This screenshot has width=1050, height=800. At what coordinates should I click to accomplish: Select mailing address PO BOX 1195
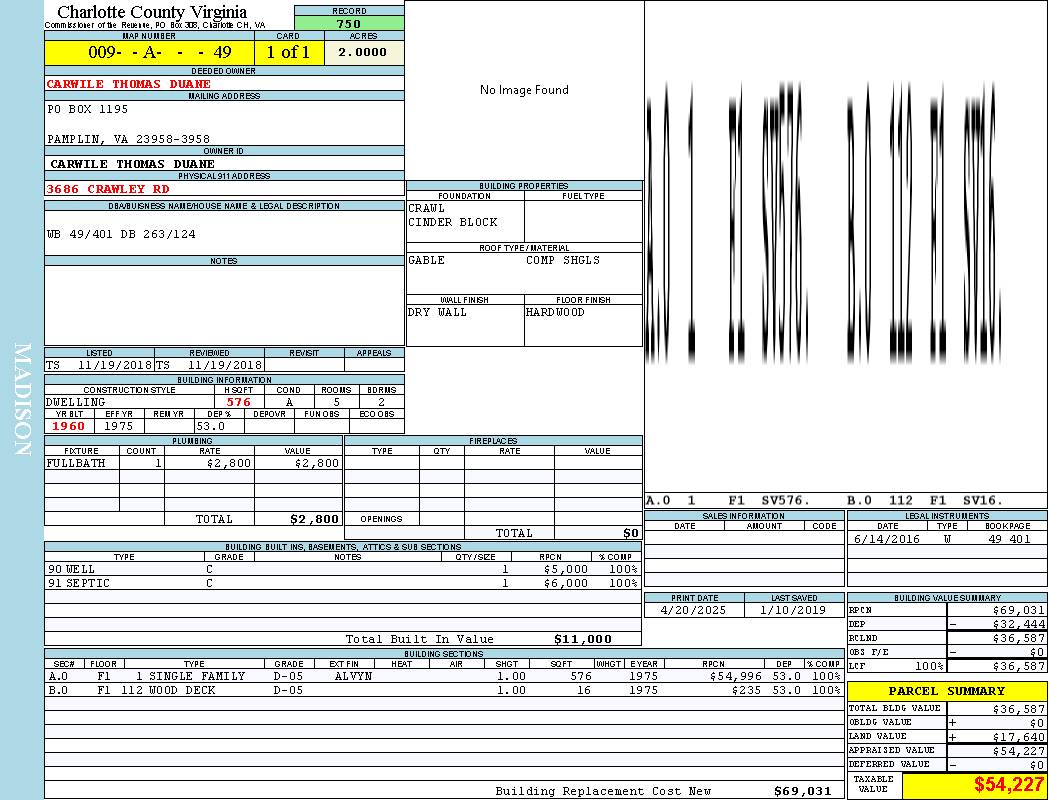87,108
